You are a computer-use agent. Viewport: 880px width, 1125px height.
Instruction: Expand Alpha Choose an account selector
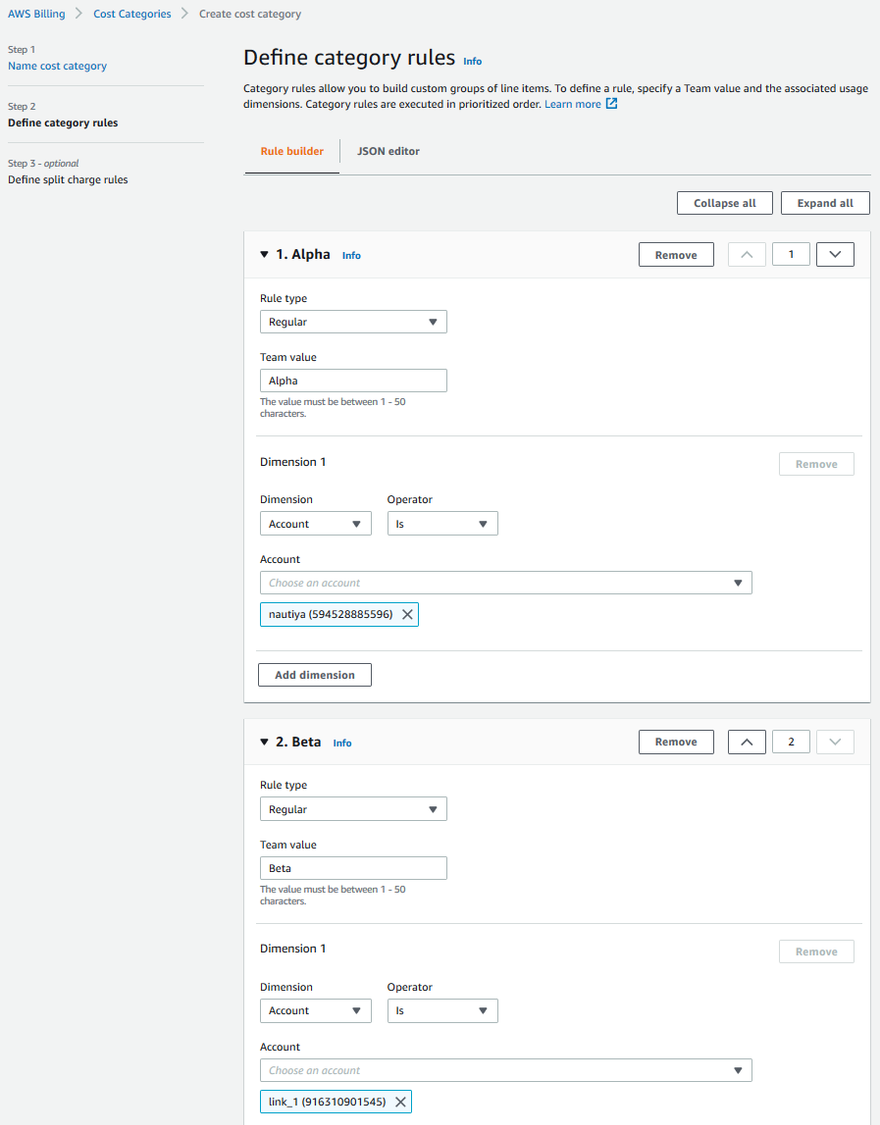point(505,583)
